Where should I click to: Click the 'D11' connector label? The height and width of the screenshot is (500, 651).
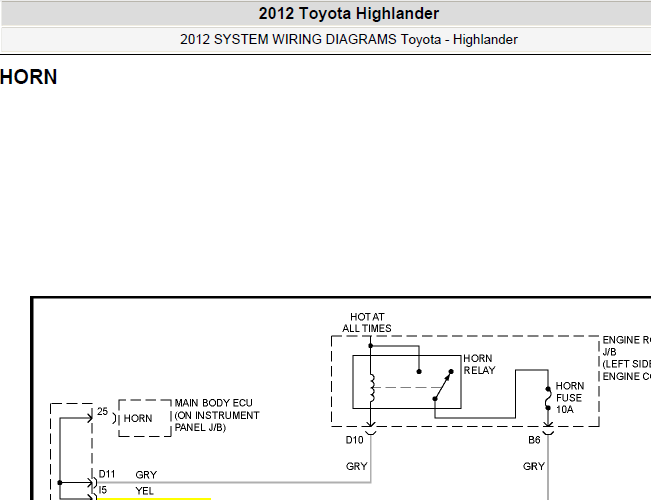(107, 474)
